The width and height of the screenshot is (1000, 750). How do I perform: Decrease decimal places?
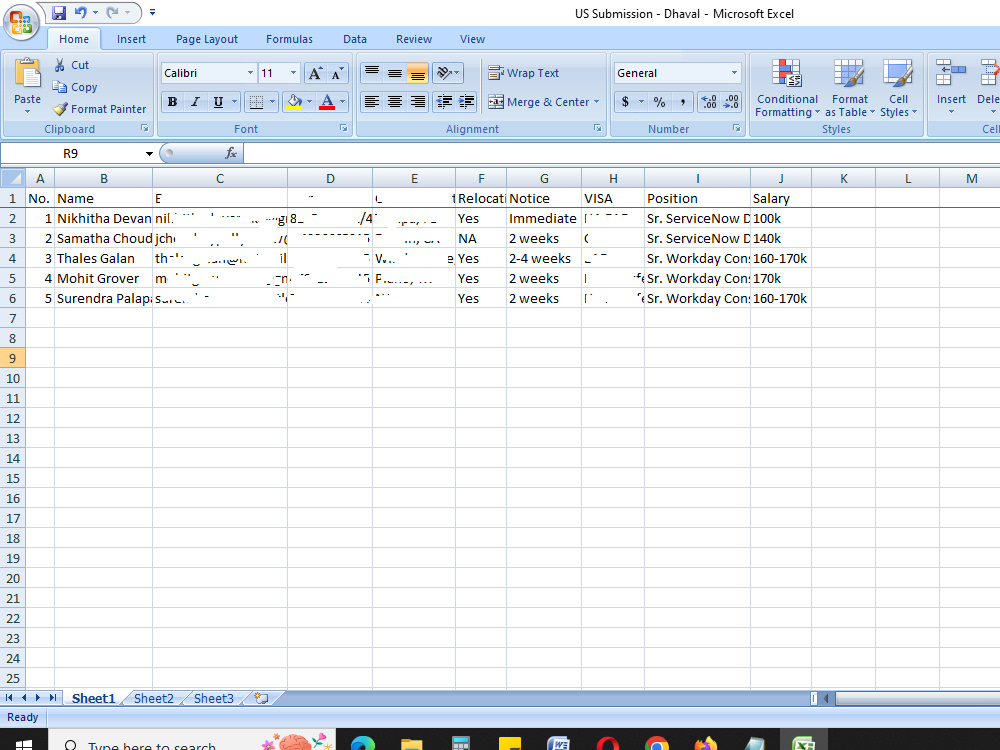coord(731,102)
